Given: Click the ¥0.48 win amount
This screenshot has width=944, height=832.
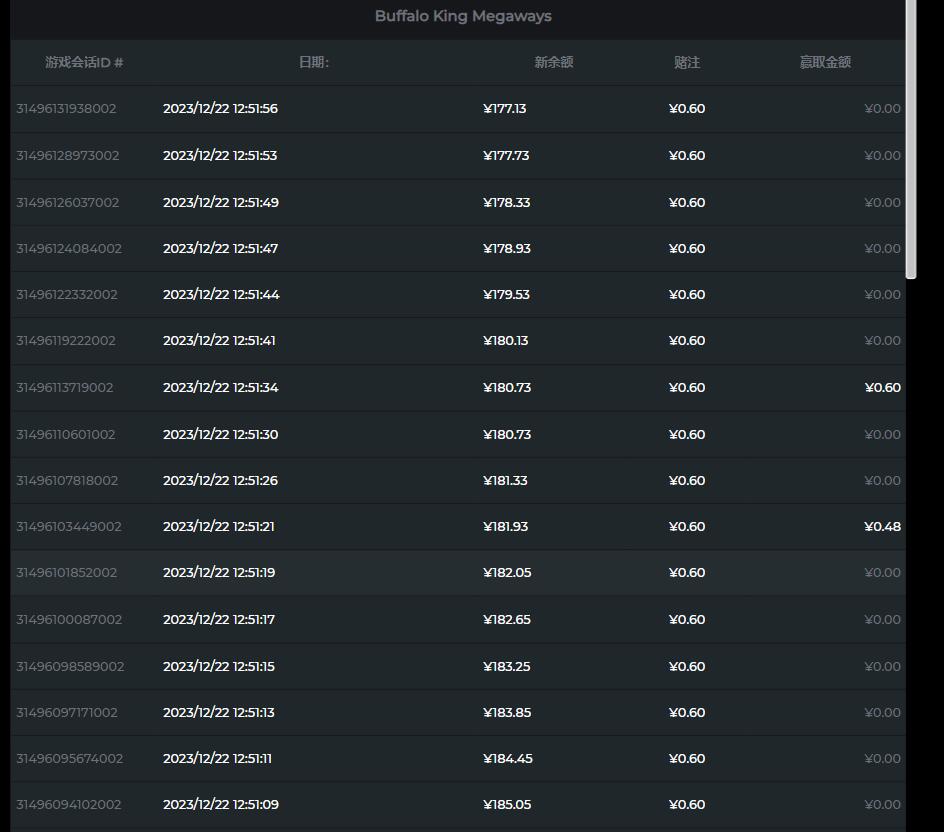Looking at the screenshot, I should (883, 527).
